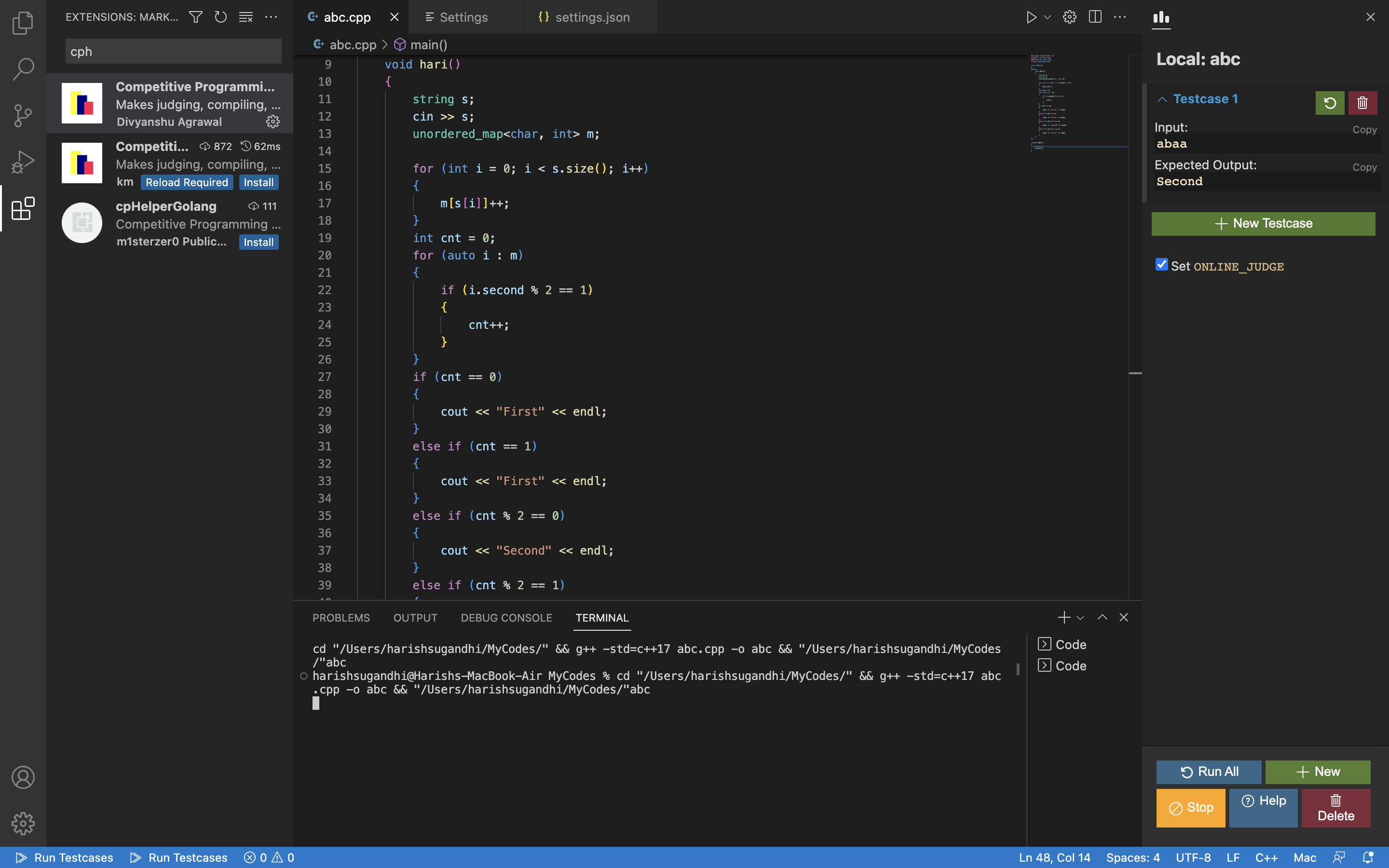
Task: Open the Run and Debug view
Action: tap(23, 162)
